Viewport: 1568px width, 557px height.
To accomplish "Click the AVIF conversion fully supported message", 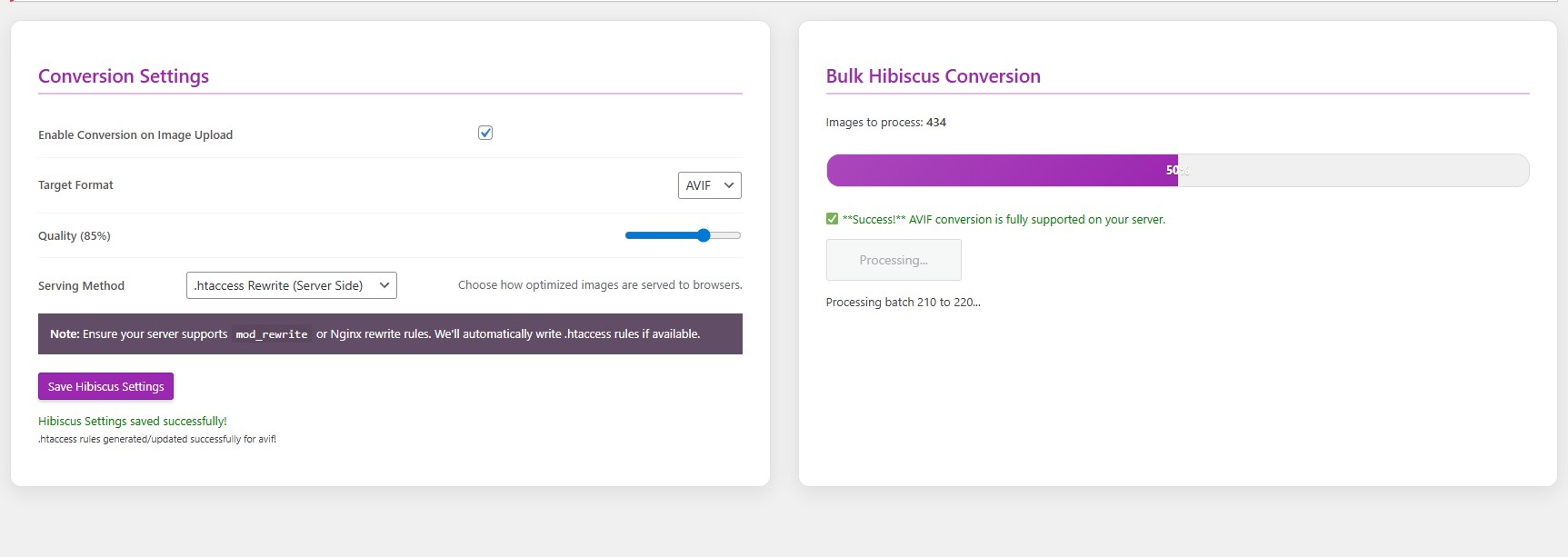I will [x=1004, y=219].
